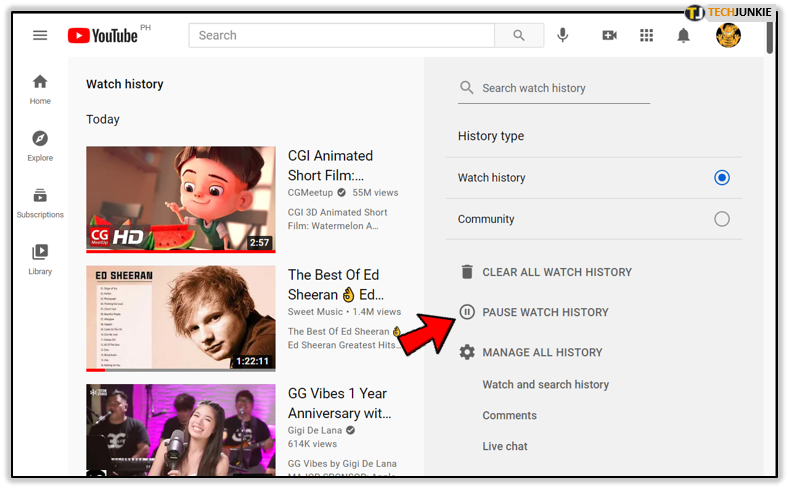The image size is (789, 489).
Task: Open Explore in sidebar
Action: coord(40,146)
